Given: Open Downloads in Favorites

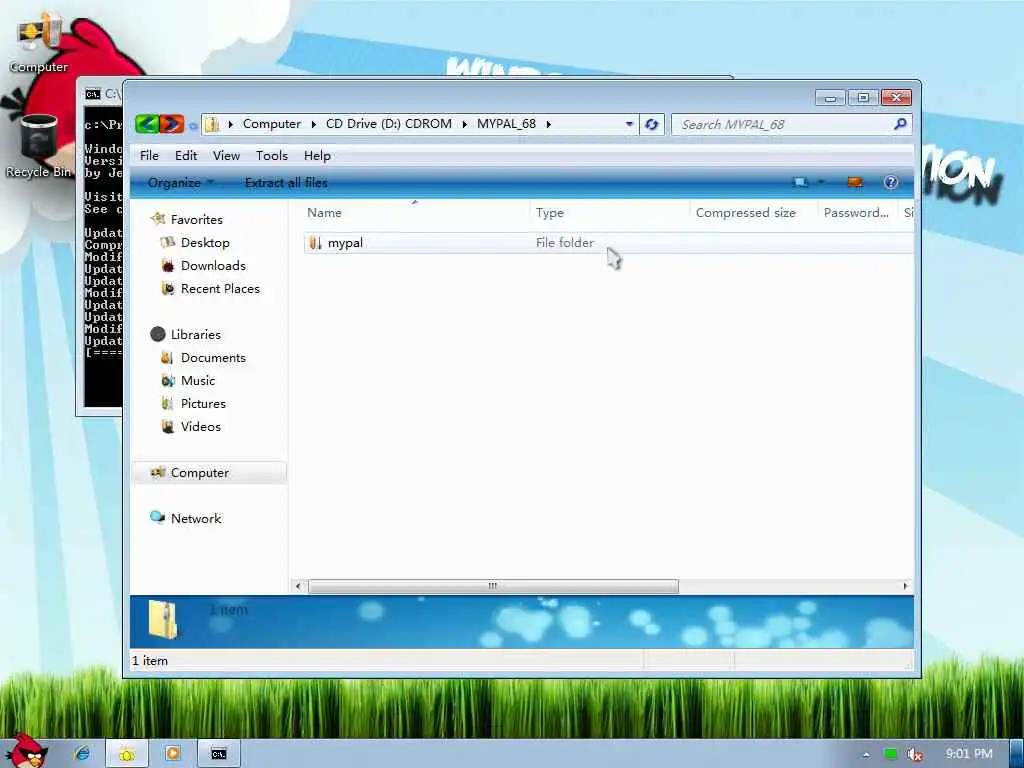Looking at the screenshot, I should pyautogui.click(x=213, y=266).
